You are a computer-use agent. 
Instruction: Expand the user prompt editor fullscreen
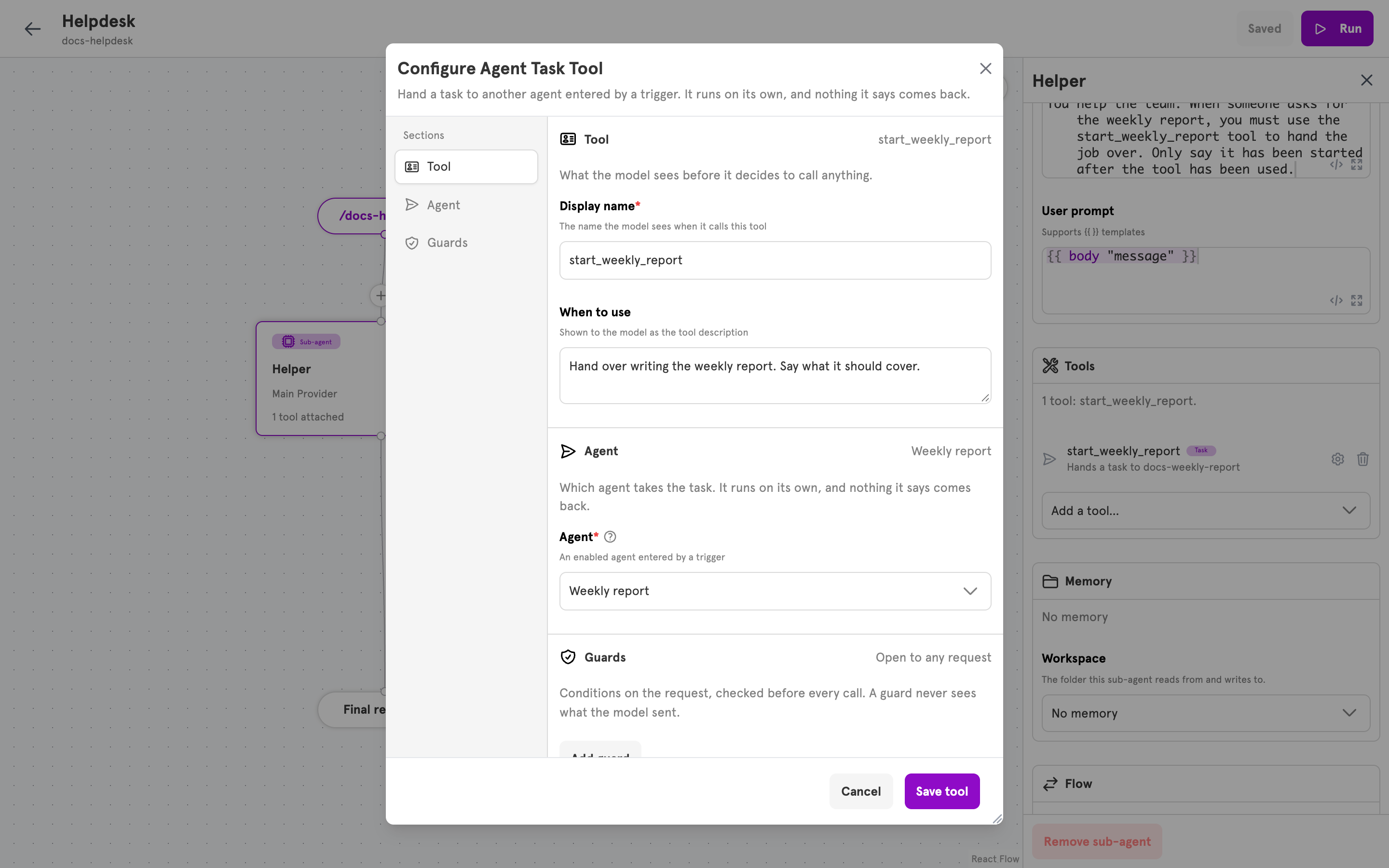[x=1357, y=300]
